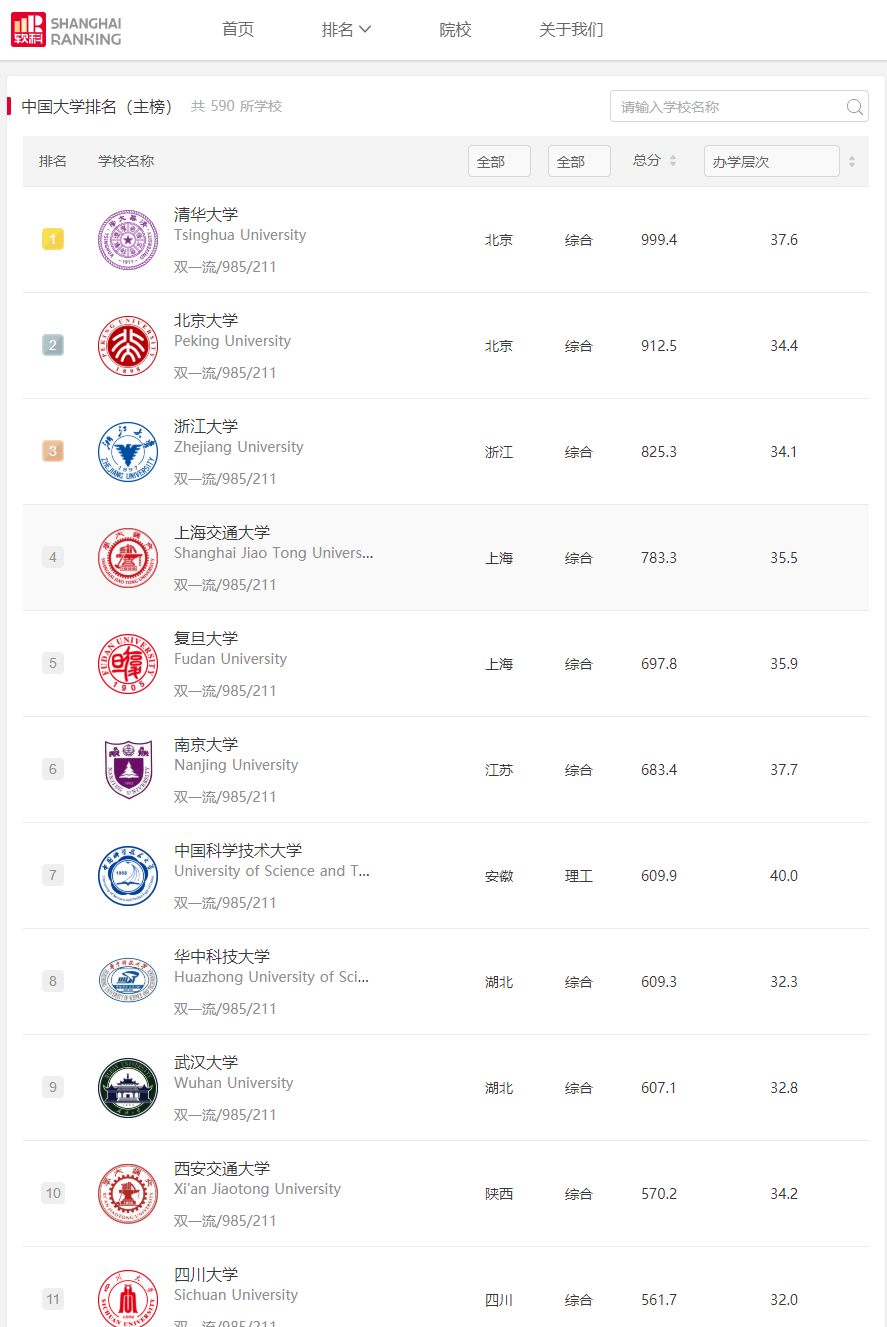887x1327 pixels.
Task: Open Nanjing University's purple shield logo
Action: 128,770
